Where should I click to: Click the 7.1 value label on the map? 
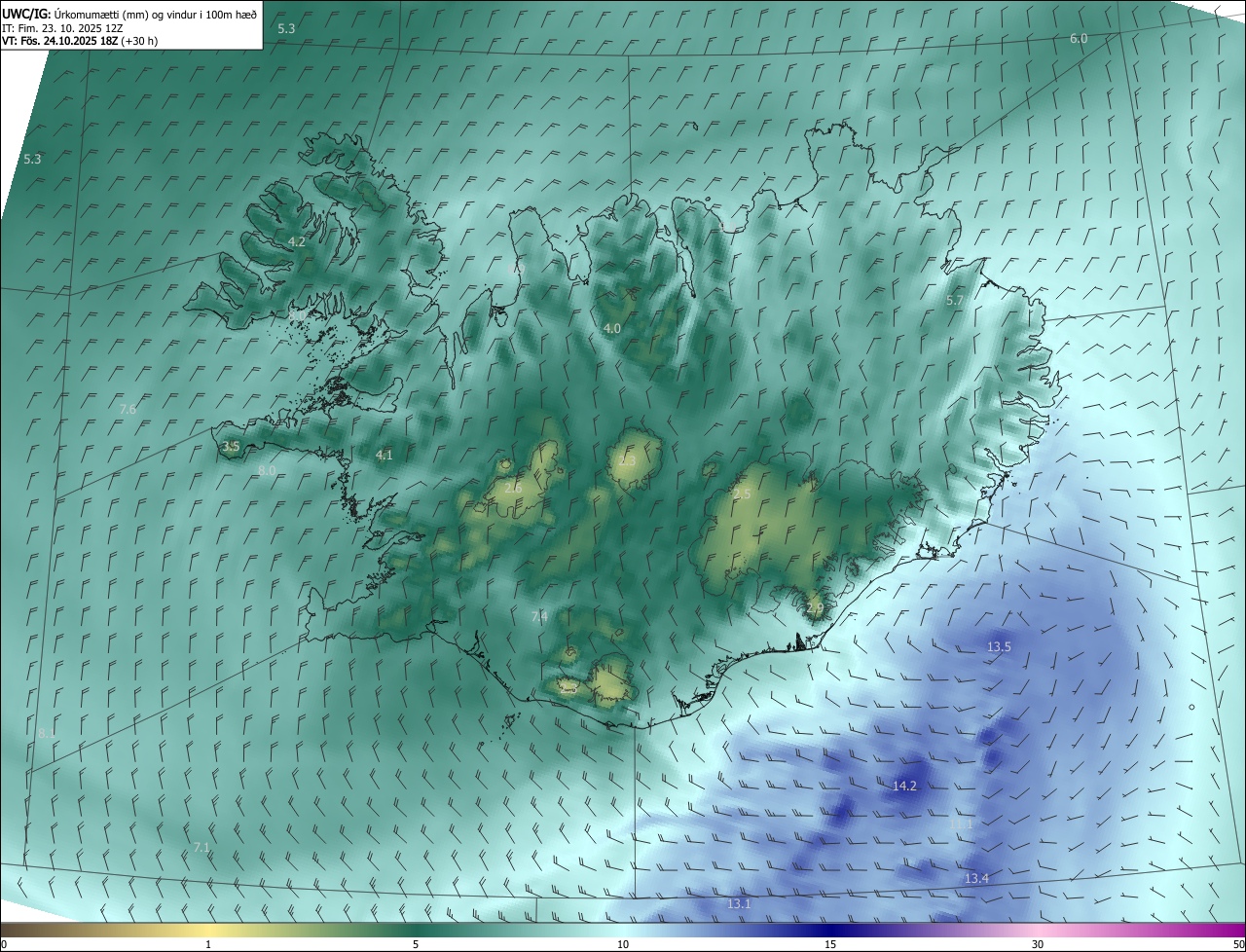[202, 847]
